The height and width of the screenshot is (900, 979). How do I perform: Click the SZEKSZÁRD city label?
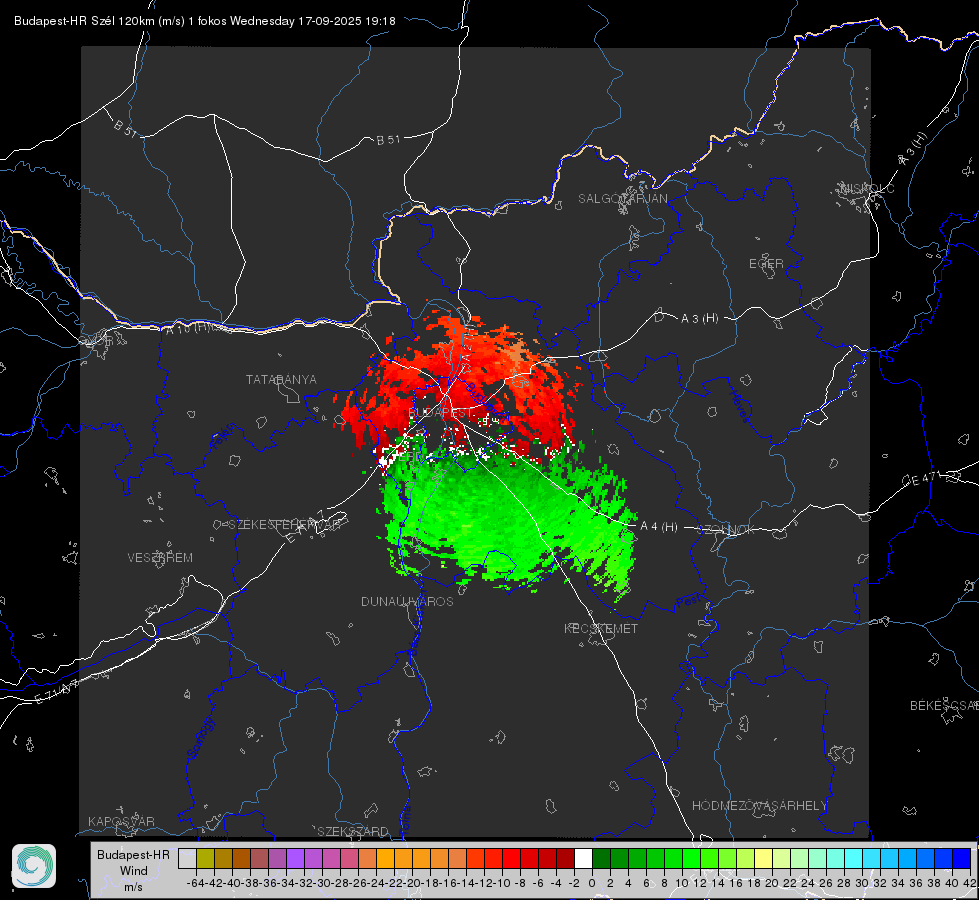[353, 831]
